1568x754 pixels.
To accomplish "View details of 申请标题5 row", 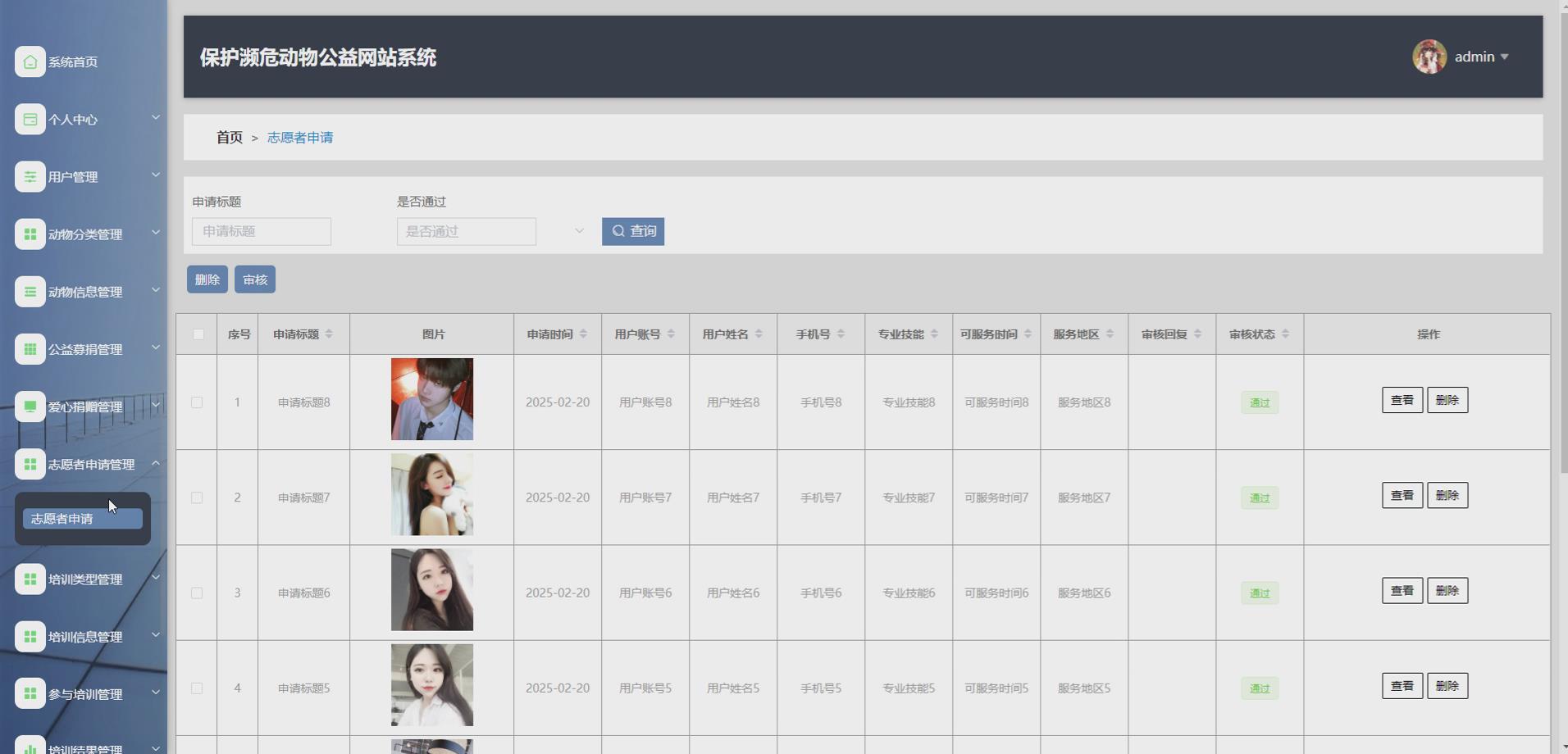I will 1402,686.
